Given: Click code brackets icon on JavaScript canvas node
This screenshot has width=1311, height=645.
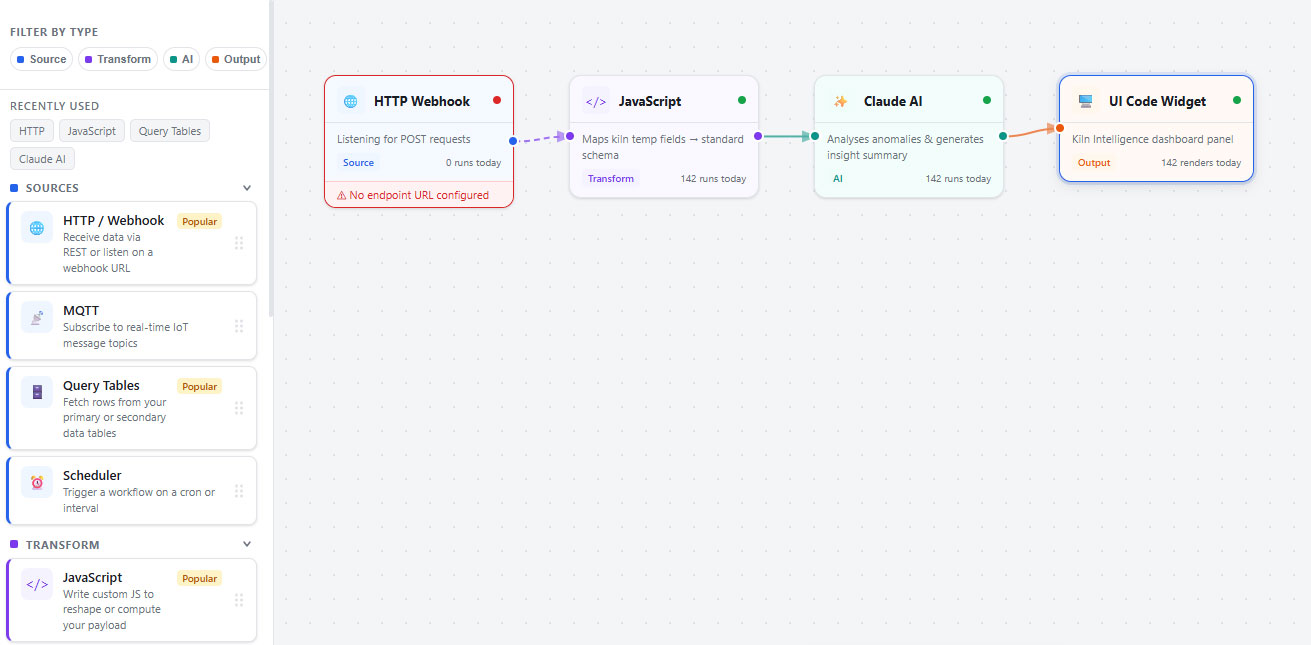Looking at the screenshot, I should coord(595,101).
